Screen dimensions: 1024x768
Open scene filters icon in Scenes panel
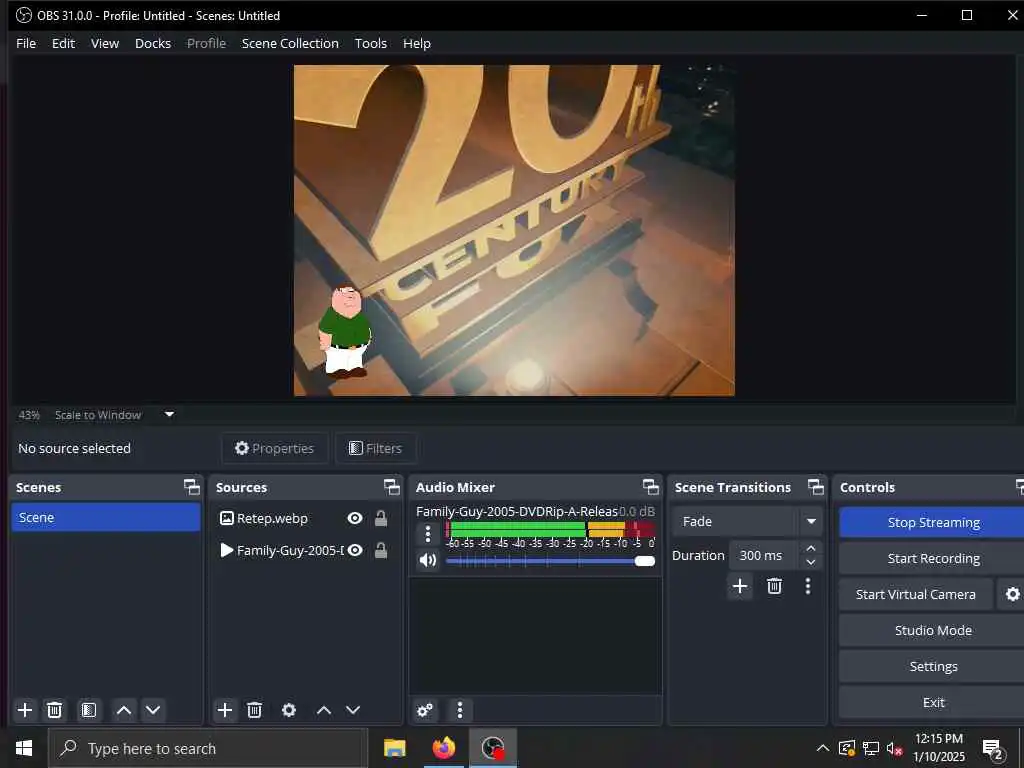[89, 710]
